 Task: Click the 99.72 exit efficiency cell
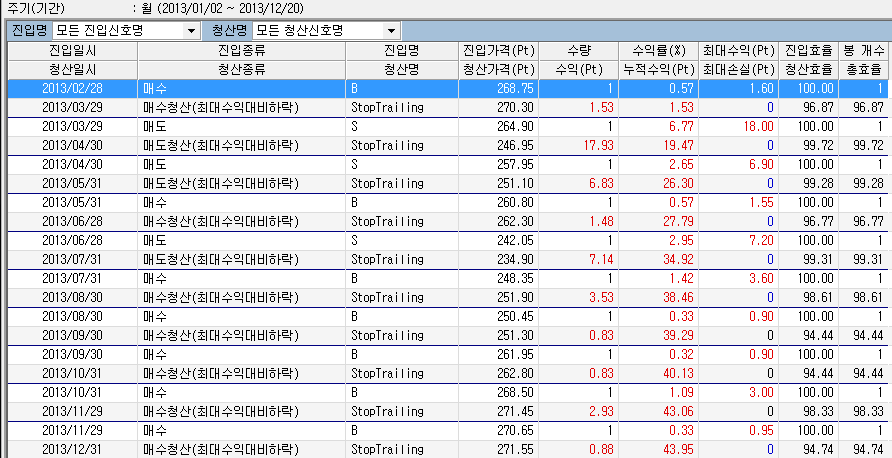coord(816,145)
